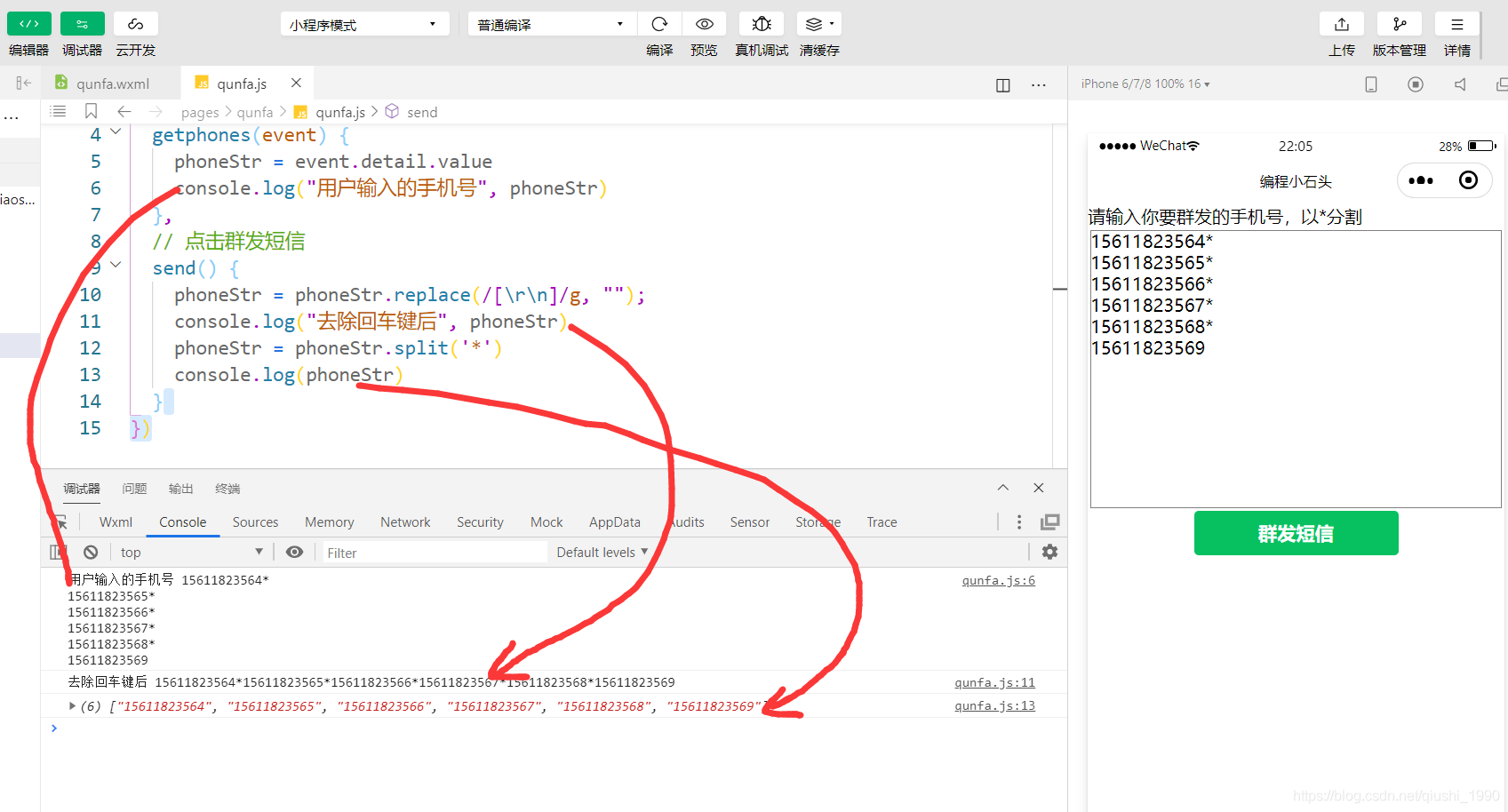
Task: Go forward with the right arrow
Action: [x=156, y=111]
